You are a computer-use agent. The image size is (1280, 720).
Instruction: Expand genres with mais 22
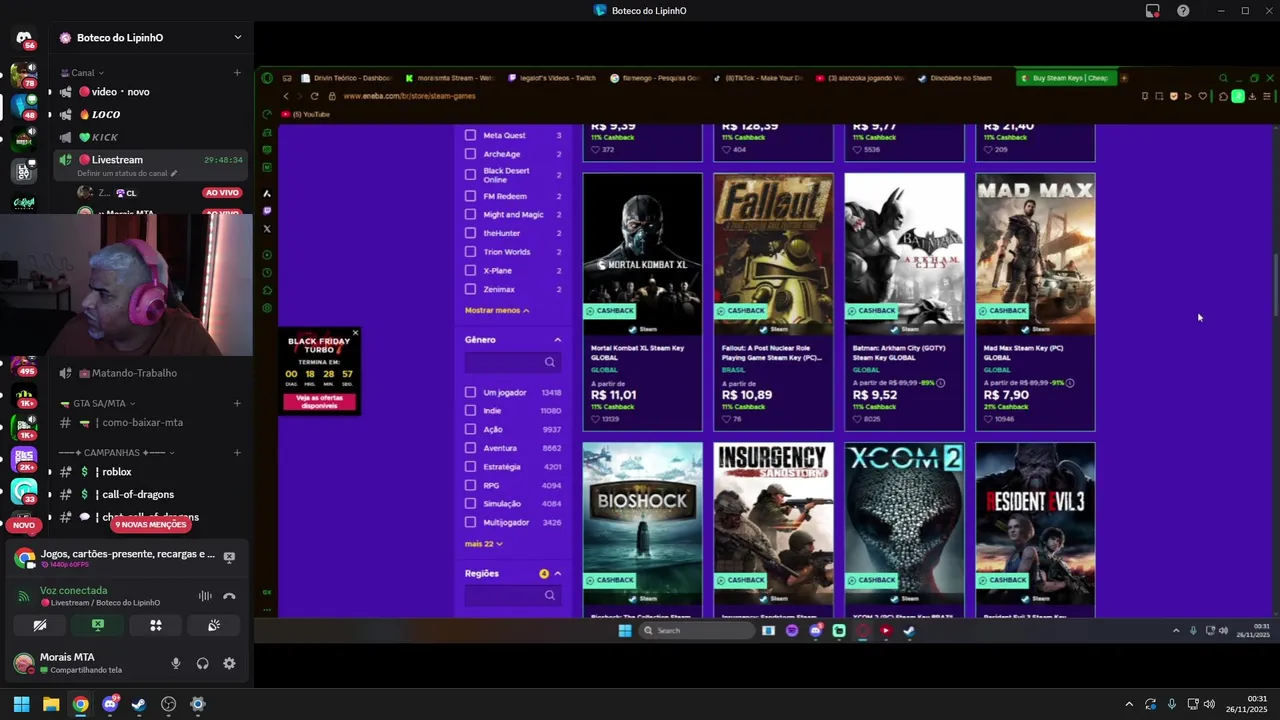[x=484, y=543]
